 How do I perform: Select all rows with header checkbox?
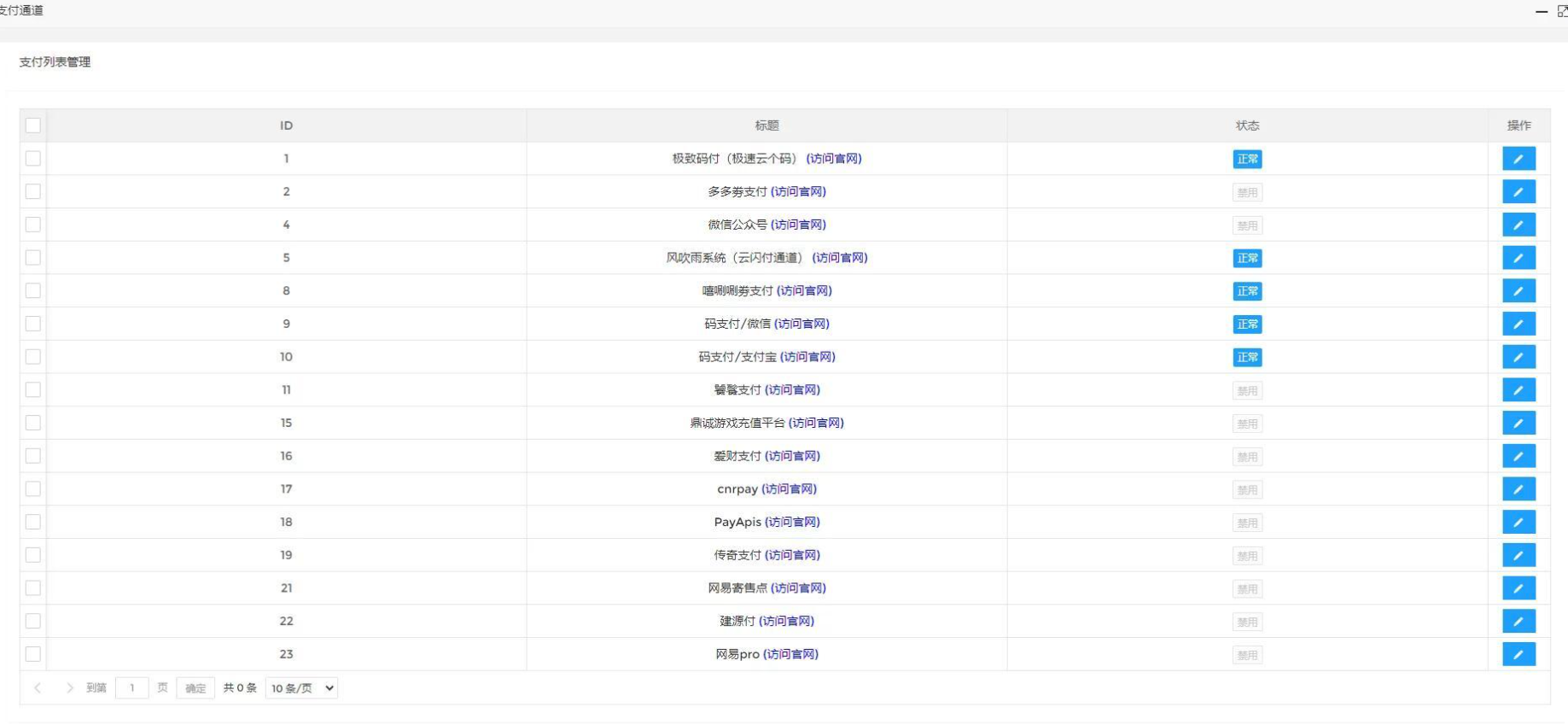coord(33,126)
